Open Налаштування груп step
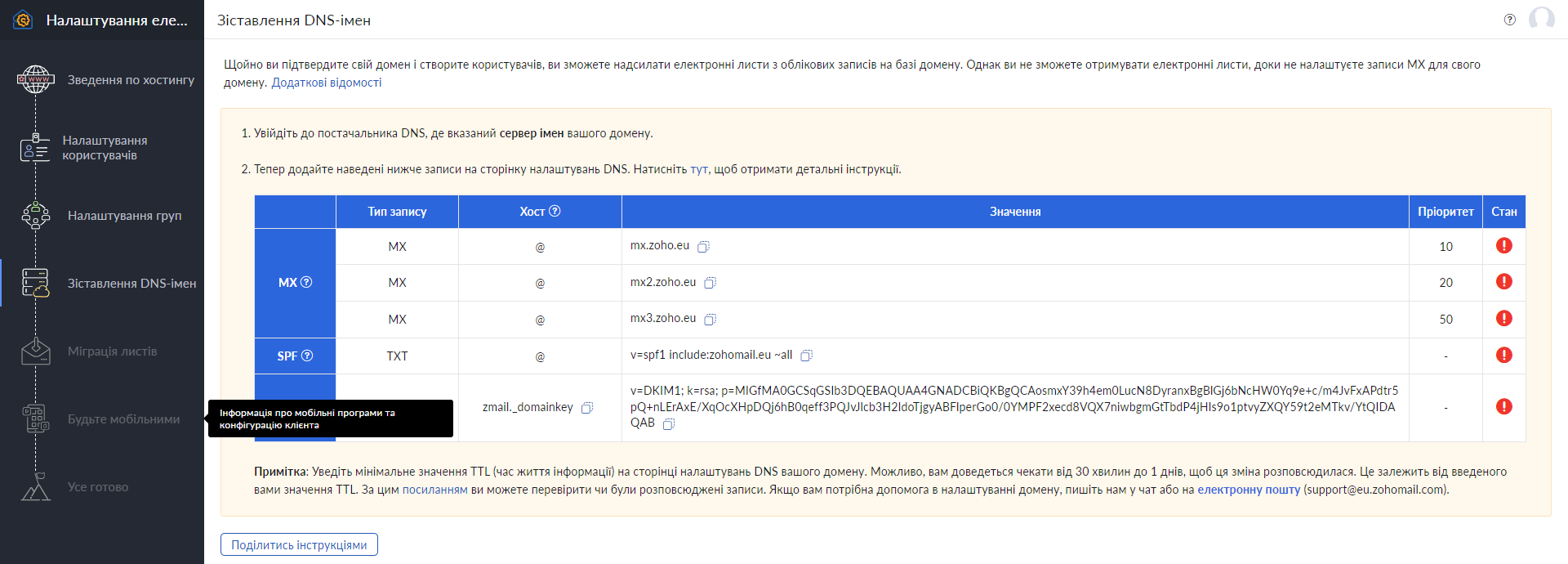The image size is (1568, 564). tap(124, 216)
